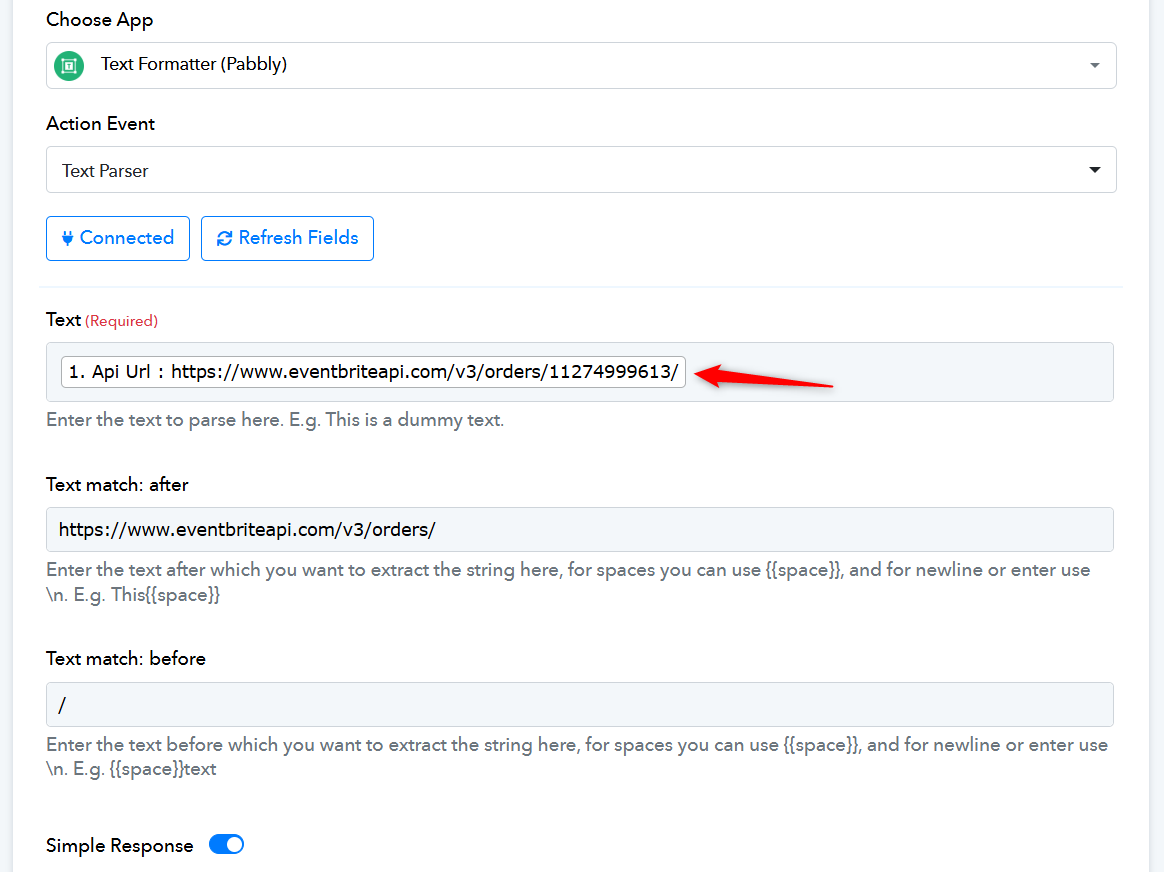Click the 'Simple Response' label
This screenshot has width=1164, height=872.
(x=120, y=845)
